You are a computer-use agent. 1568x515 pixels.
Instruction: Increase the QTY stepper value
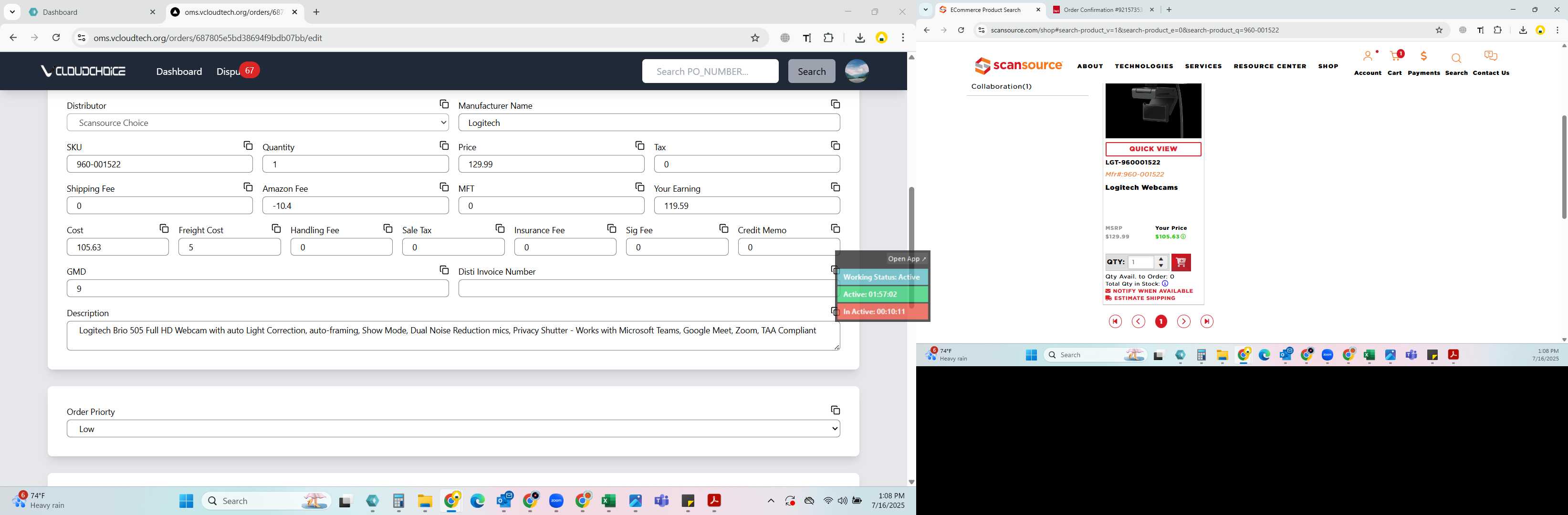[1161, 258]
